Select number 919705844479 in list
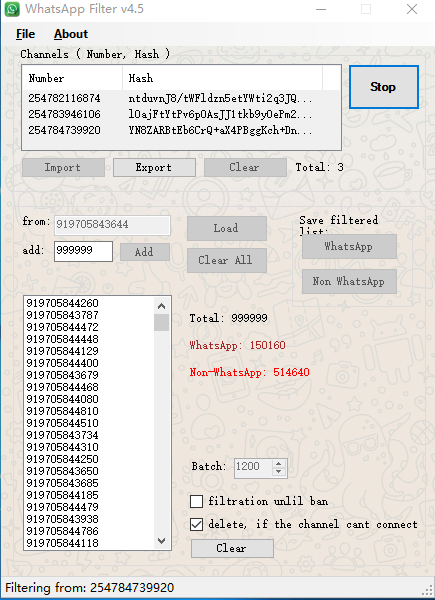The width and height of the screenshot is (435, 600). tap(62, 507)
